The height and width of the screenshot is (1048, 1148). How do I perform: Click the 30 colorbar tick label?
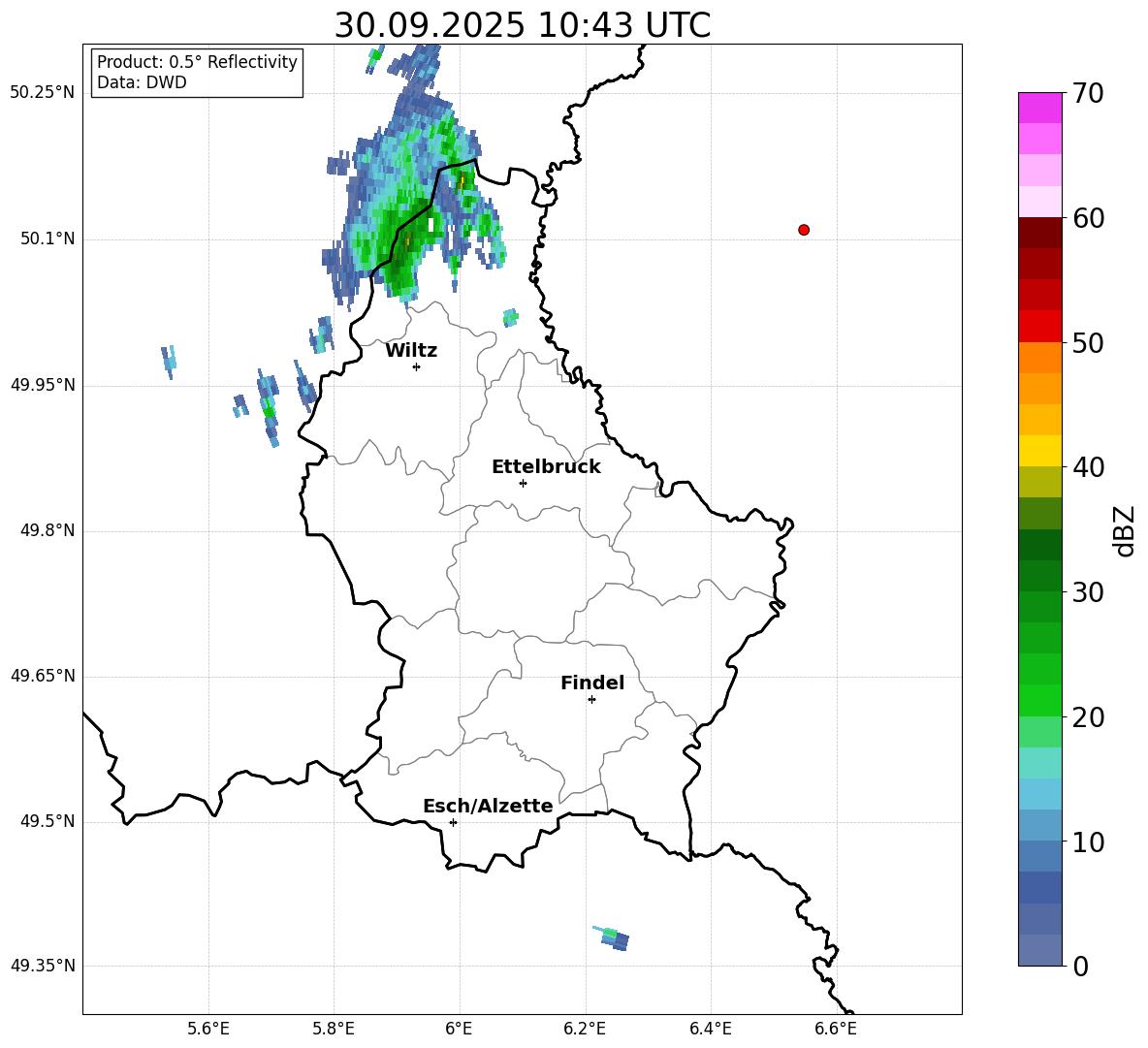[1088, 592]
